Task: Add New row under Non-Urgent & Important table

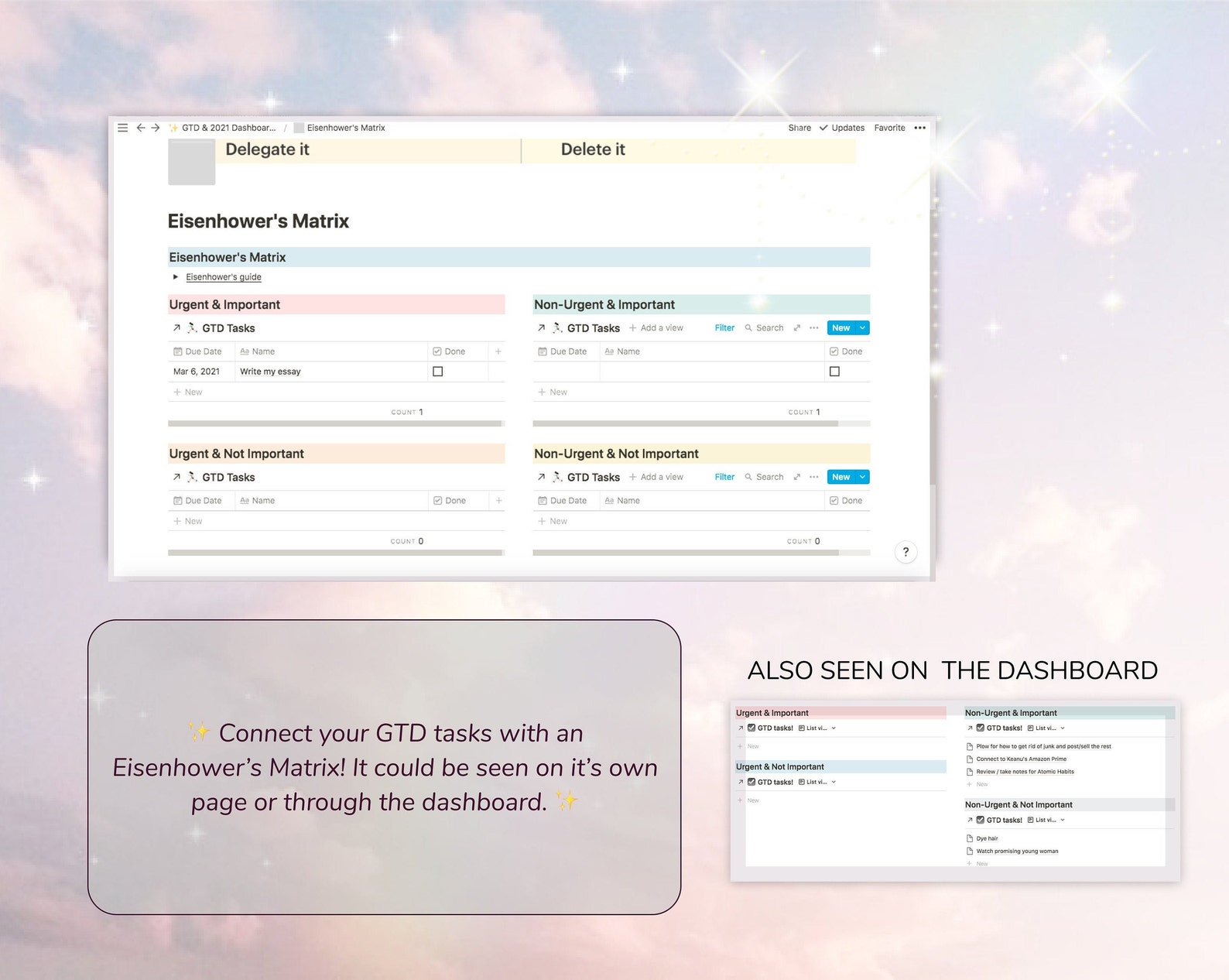Action: [x=701, y=392]
